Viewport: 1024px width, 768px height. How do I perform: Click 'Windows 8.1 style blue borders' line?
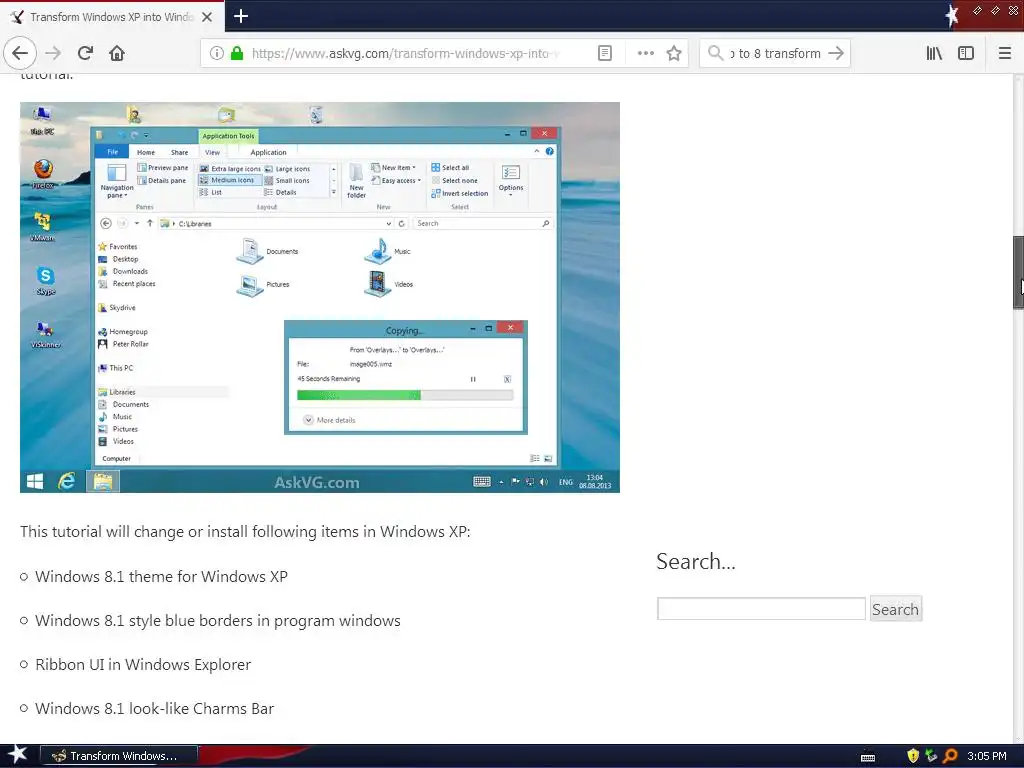tap(217, 621)
